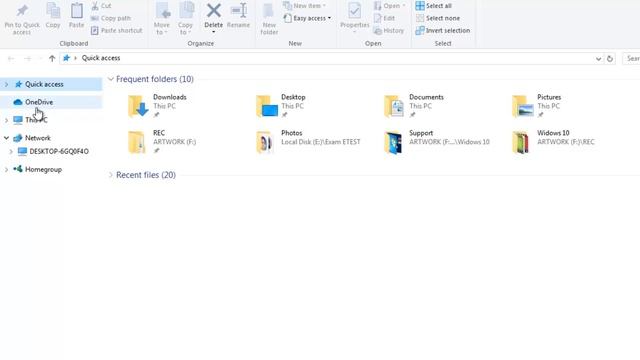This screenshot has width=640, height=360.
Task: Click the History ribbon command
Action: click(389, 31)
